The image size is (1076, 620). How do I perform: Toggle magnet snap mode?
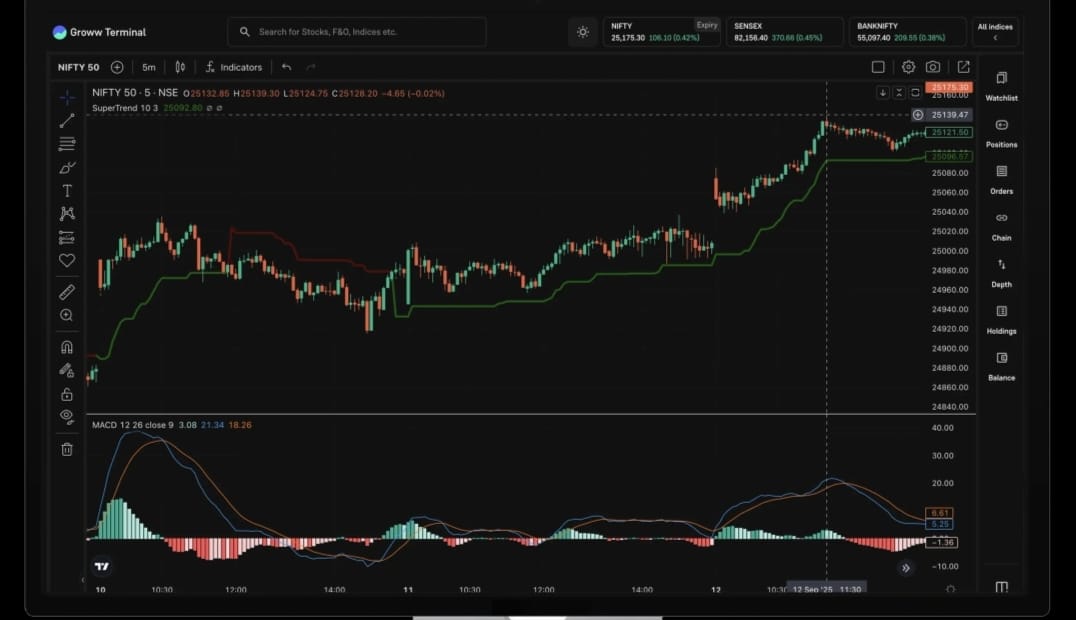(67, 347)
